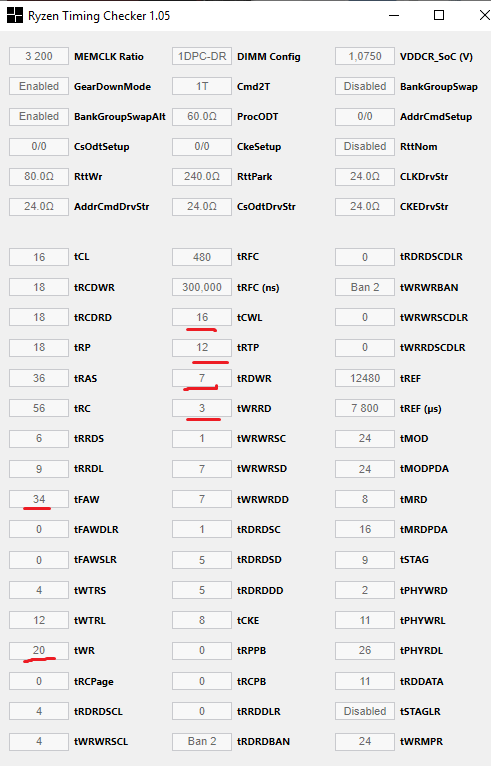Select the MEMCLK Ratio value field
The width and height of the screenshot is (491, 766).
click(x=39, y=56)
